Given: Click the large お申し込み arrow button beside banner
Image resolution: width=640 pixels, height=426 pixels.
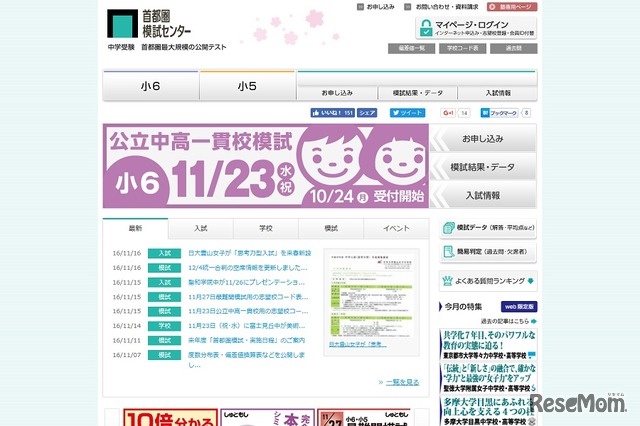Looking at the screenshot, I should 483,139.
